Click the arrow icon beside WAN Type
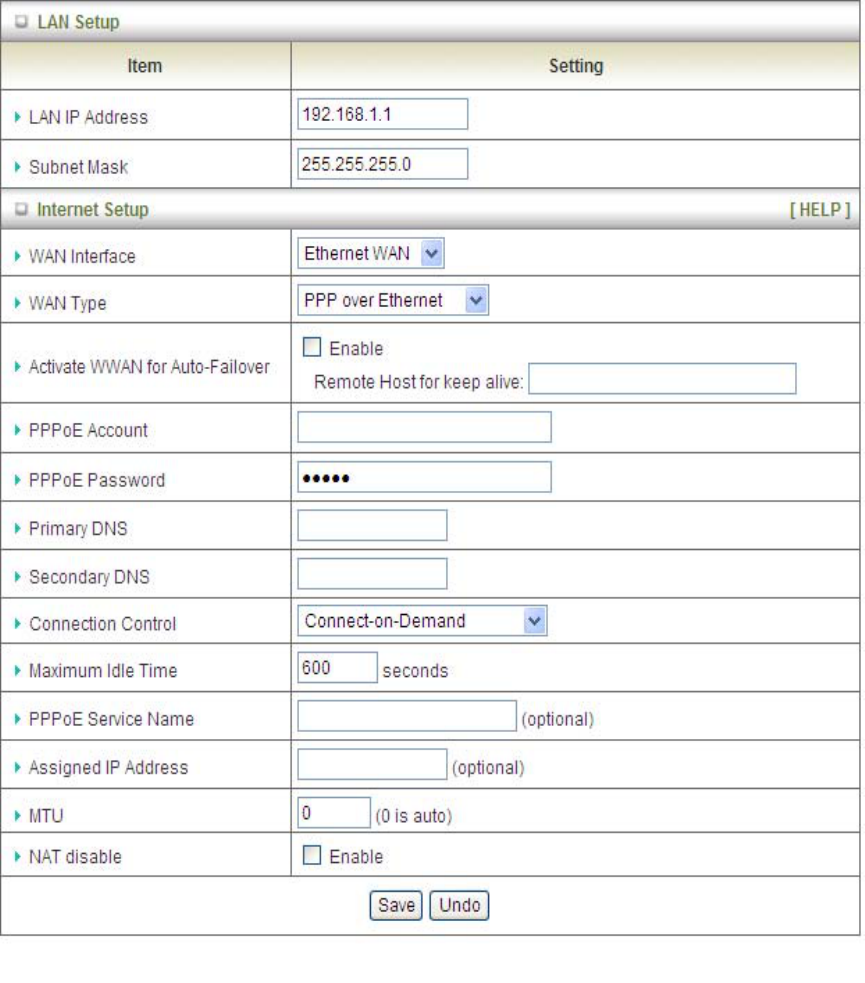 pyautogui.click(x=15, y=302)
